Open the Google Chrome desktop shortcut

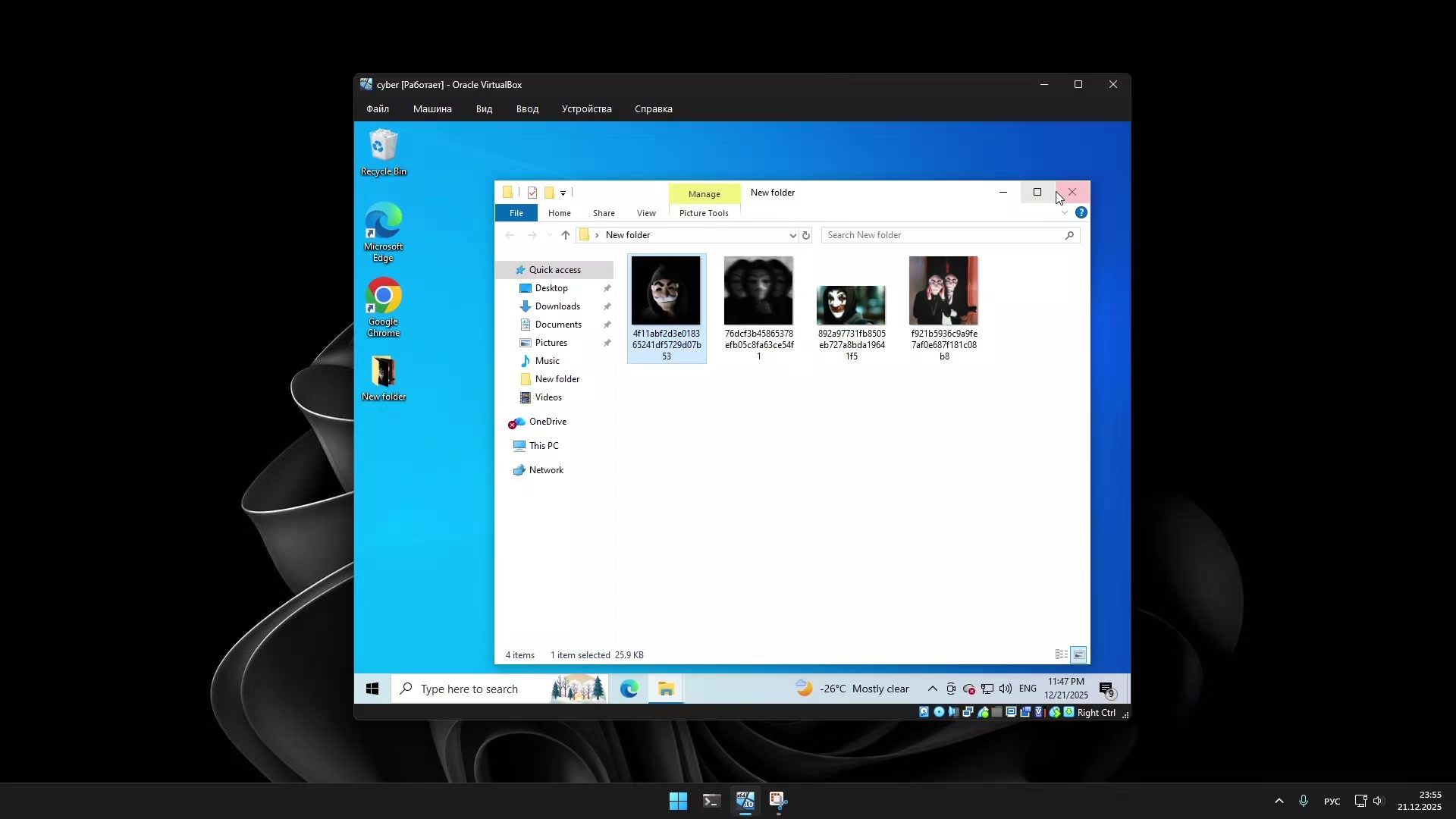383,307
